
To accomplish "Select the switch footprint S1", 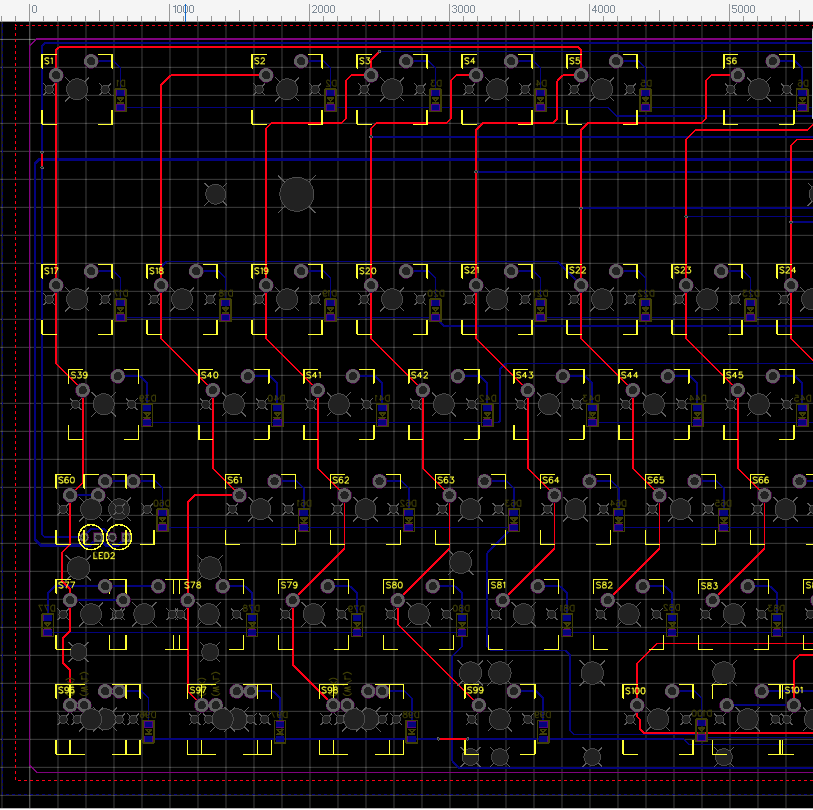I will [77, 90].
